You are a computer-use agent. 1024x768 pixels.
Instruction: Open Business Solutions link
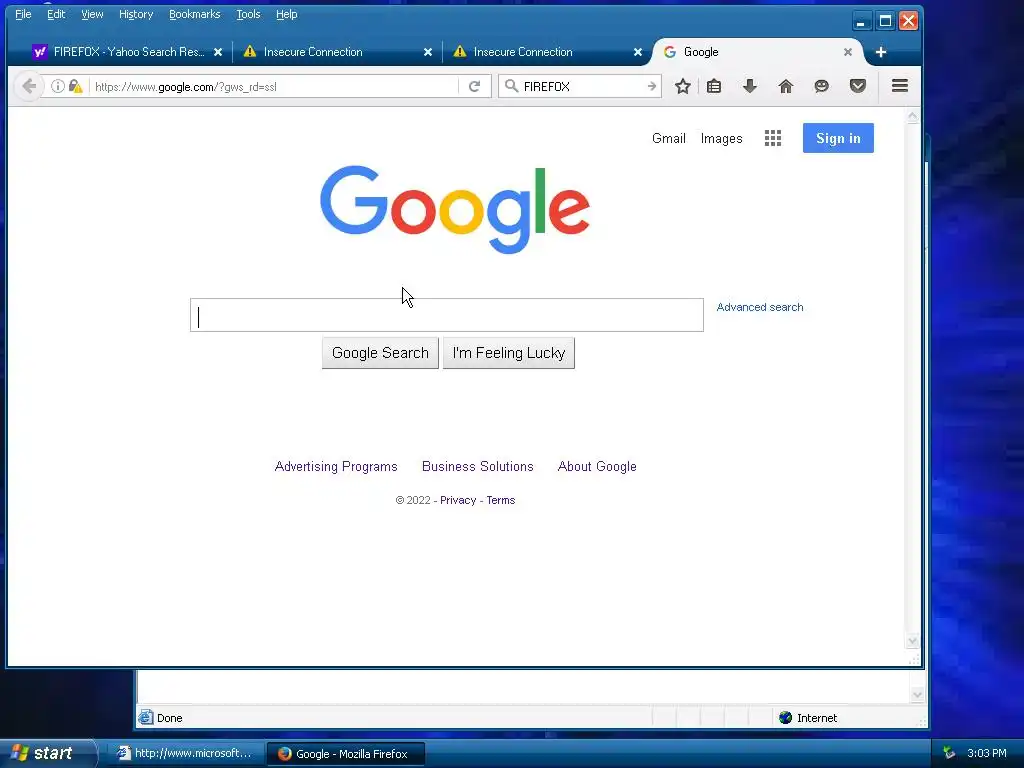point(477,466)
